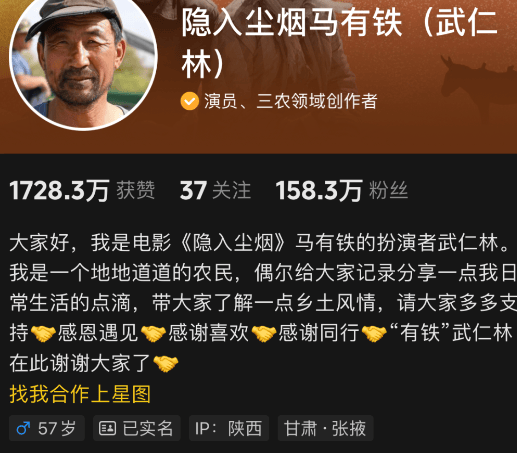Tap the IP：陕西 location tag

[x=229, y=428]
